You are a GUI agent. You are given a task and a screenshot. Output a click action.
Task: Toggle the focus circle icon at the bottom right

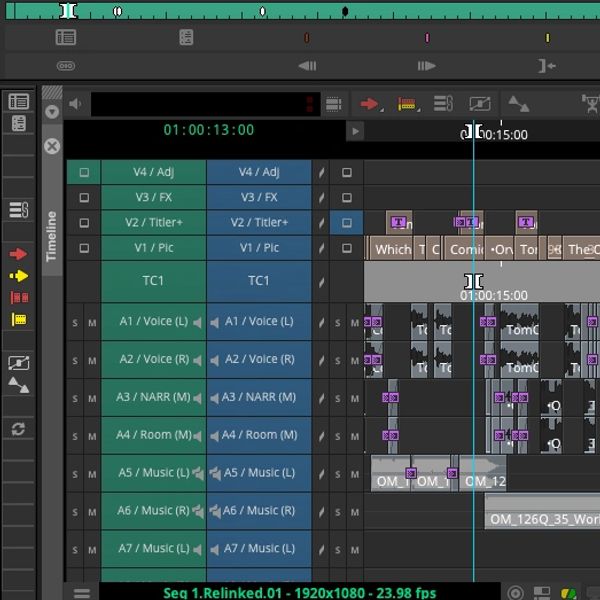515,592
